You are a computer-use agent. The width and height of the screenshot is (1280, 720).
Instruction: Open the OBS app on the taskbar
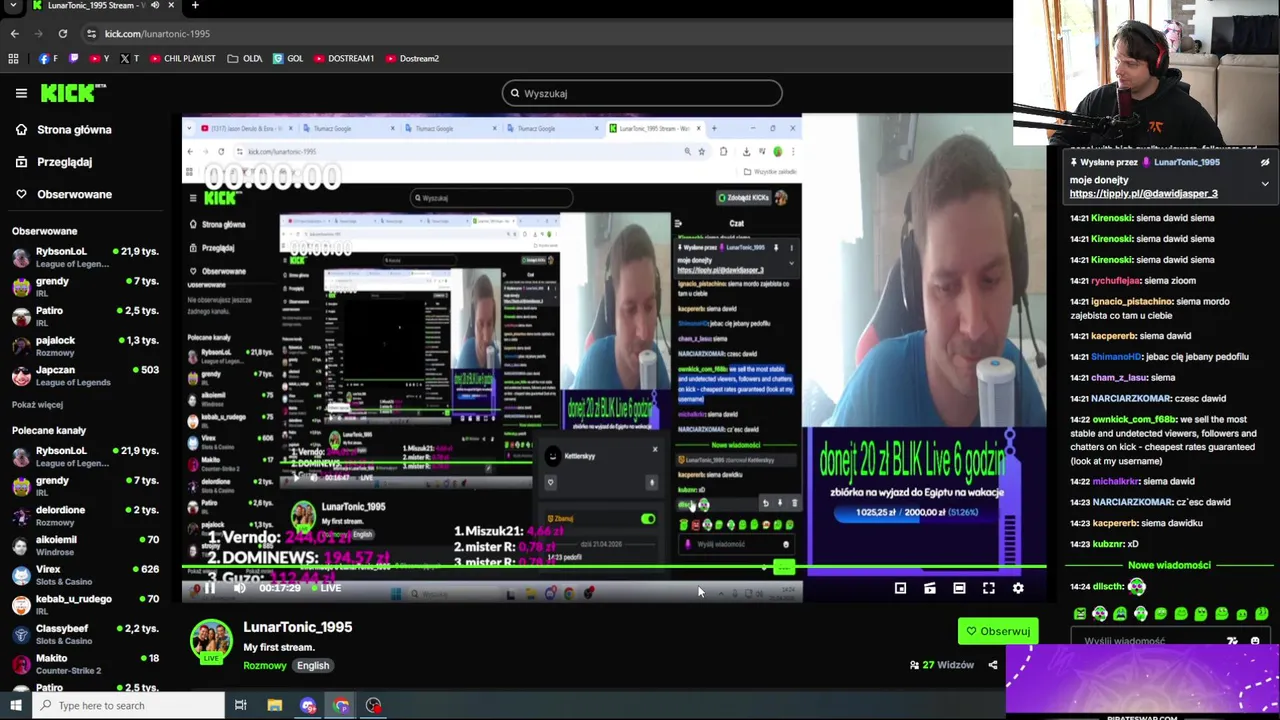coord(373,705)
